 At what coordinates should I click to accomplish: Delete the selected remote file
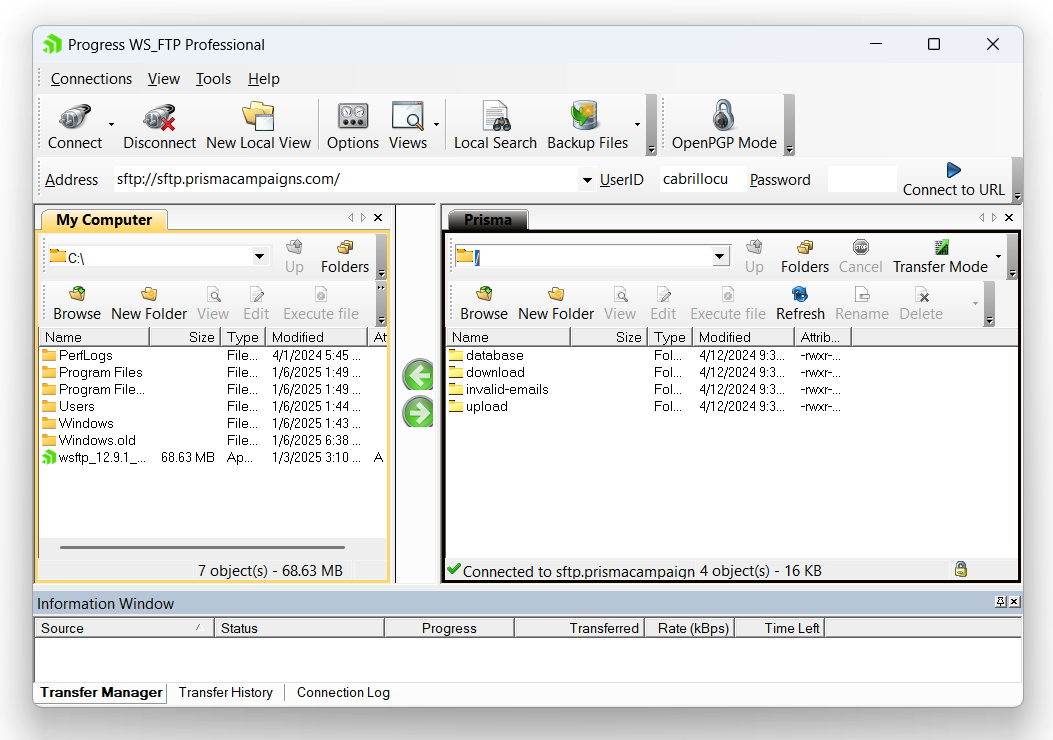pos(919,300)
